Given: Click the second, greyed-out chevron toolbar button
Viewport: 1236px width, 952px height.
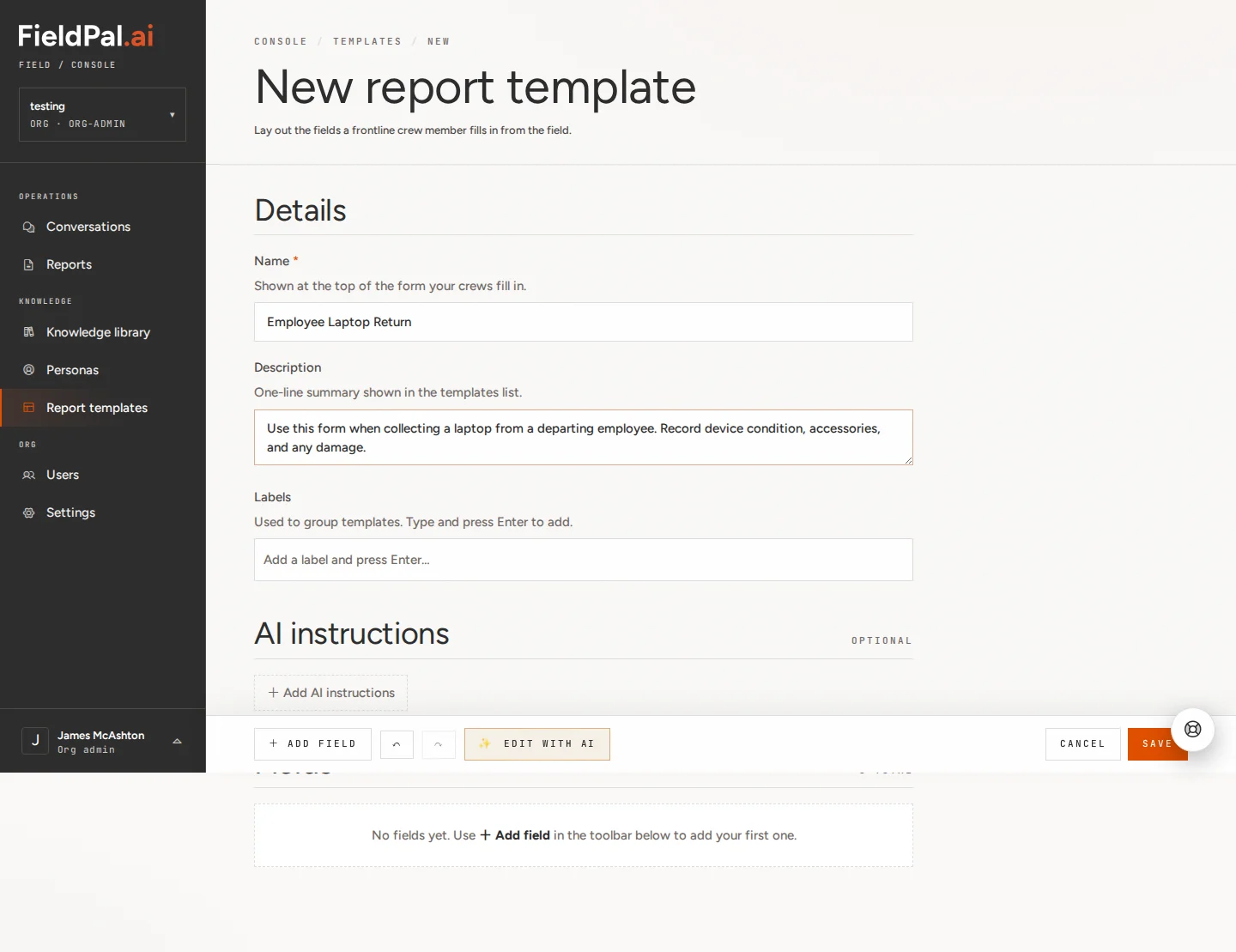Looking at the screenshot, I should coord(439,744).
